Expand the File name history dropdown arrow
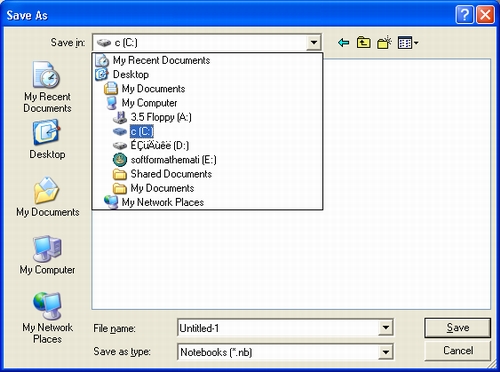 coord(386,328)
